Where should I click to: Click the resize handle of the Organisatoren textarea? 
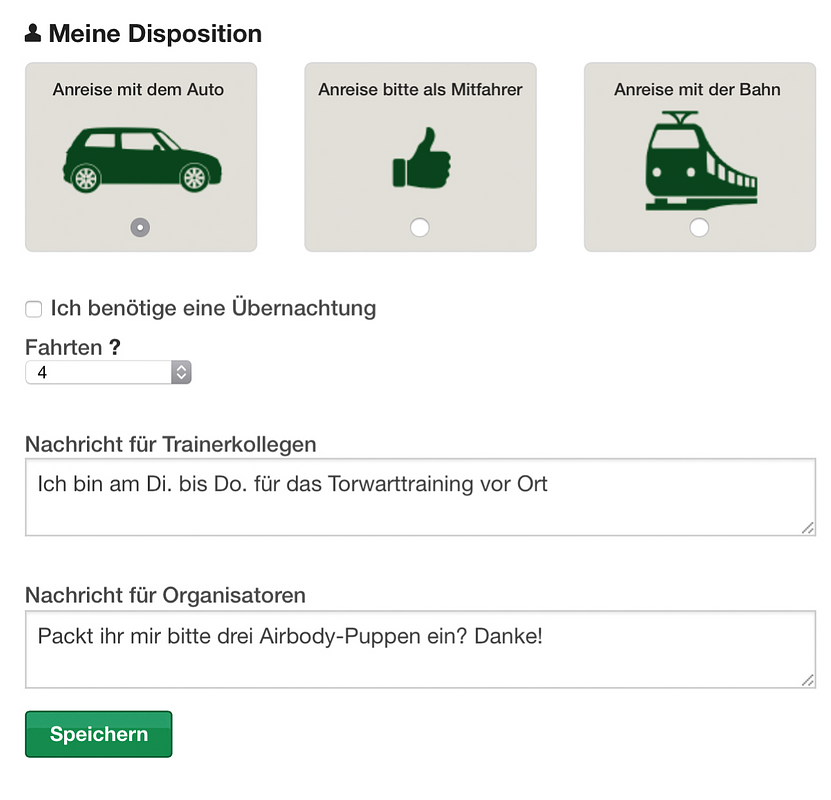[x=808, y=680]
